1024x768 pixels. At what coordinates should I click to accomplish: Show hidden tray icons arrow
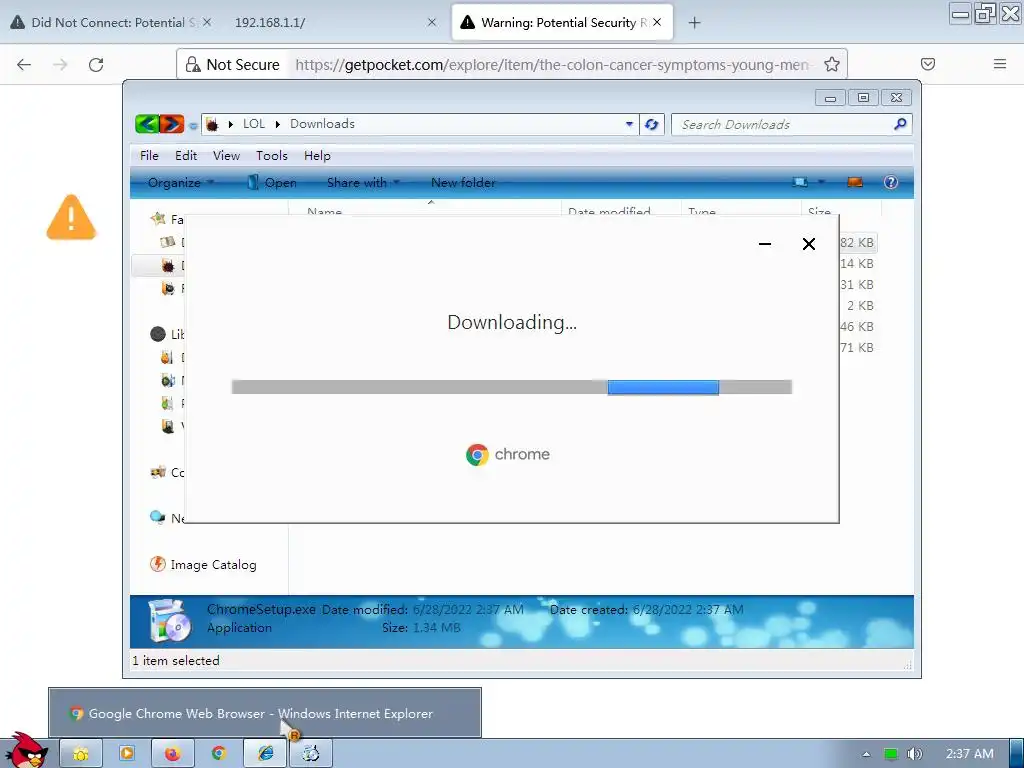tap(866, 754)
